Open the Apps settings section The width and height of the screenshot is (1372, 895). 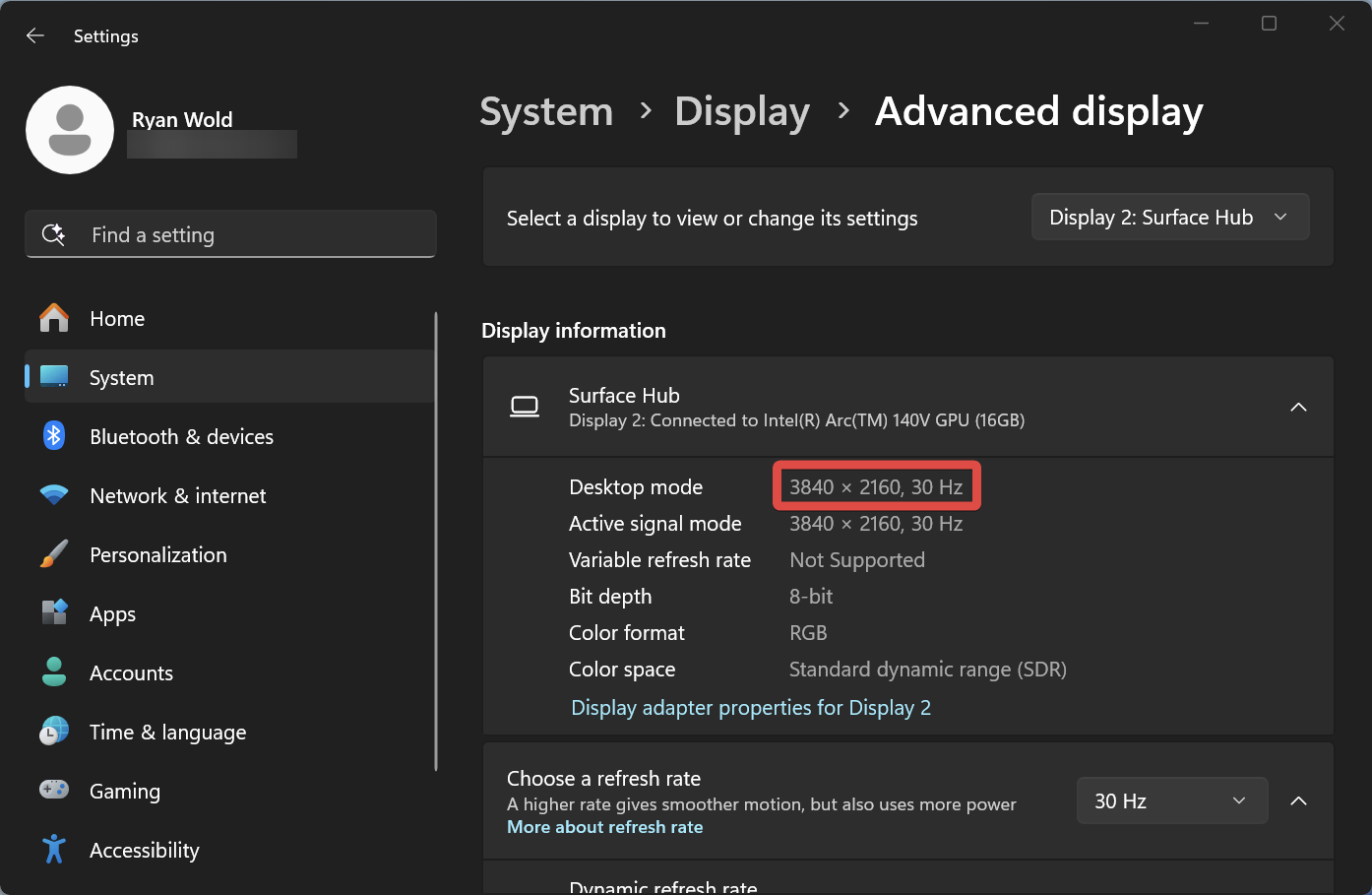[x=111, y=613]
